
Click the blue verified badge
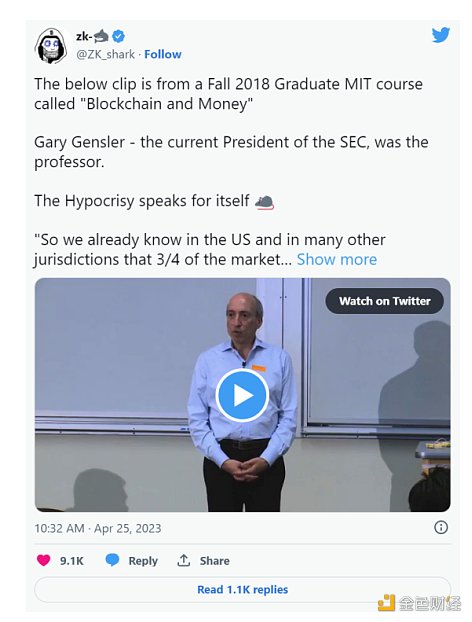[x=118, y=36]
